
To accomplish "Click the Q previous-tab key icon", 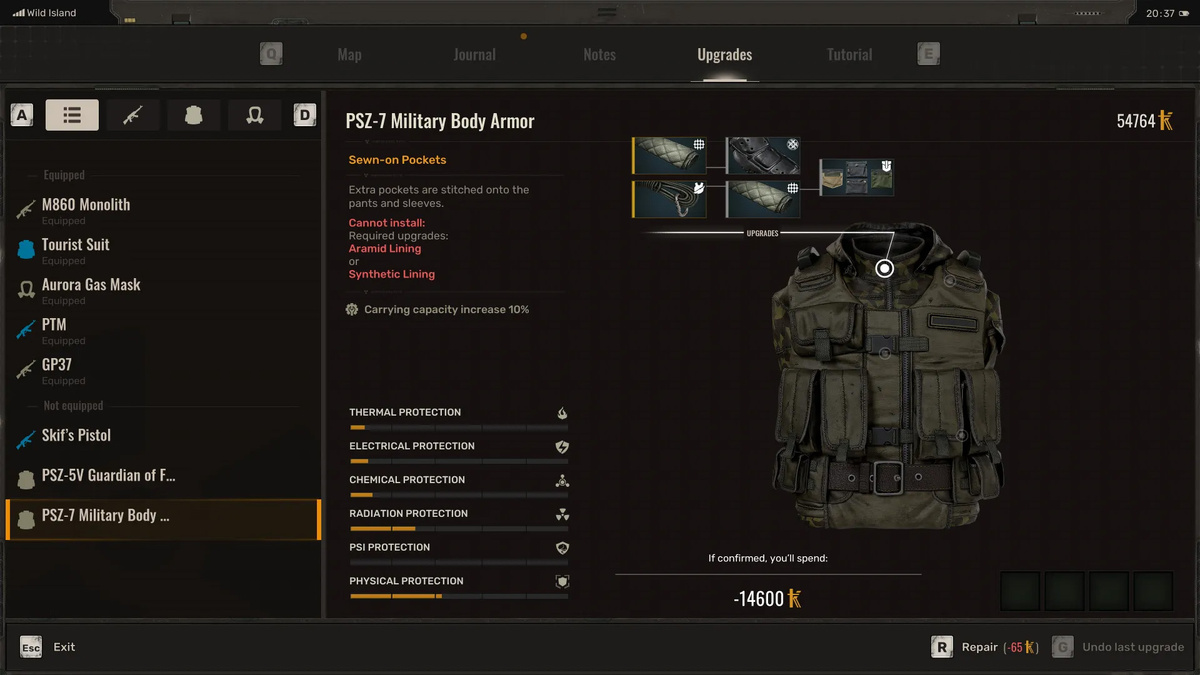I will [x=271, y=54].
